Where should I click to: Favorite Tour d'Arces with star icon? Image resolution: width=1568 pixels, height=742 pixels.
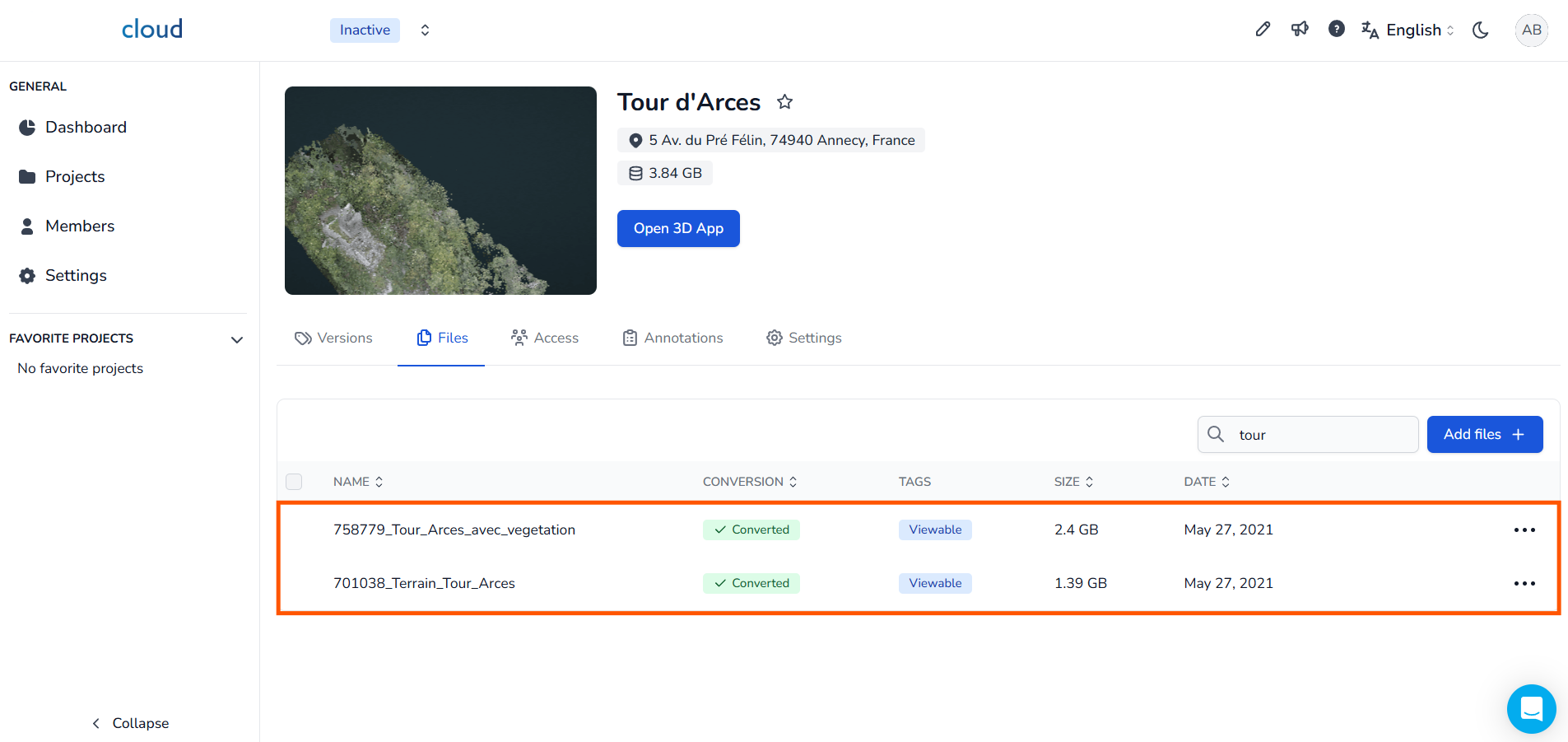tap(785, 102)
